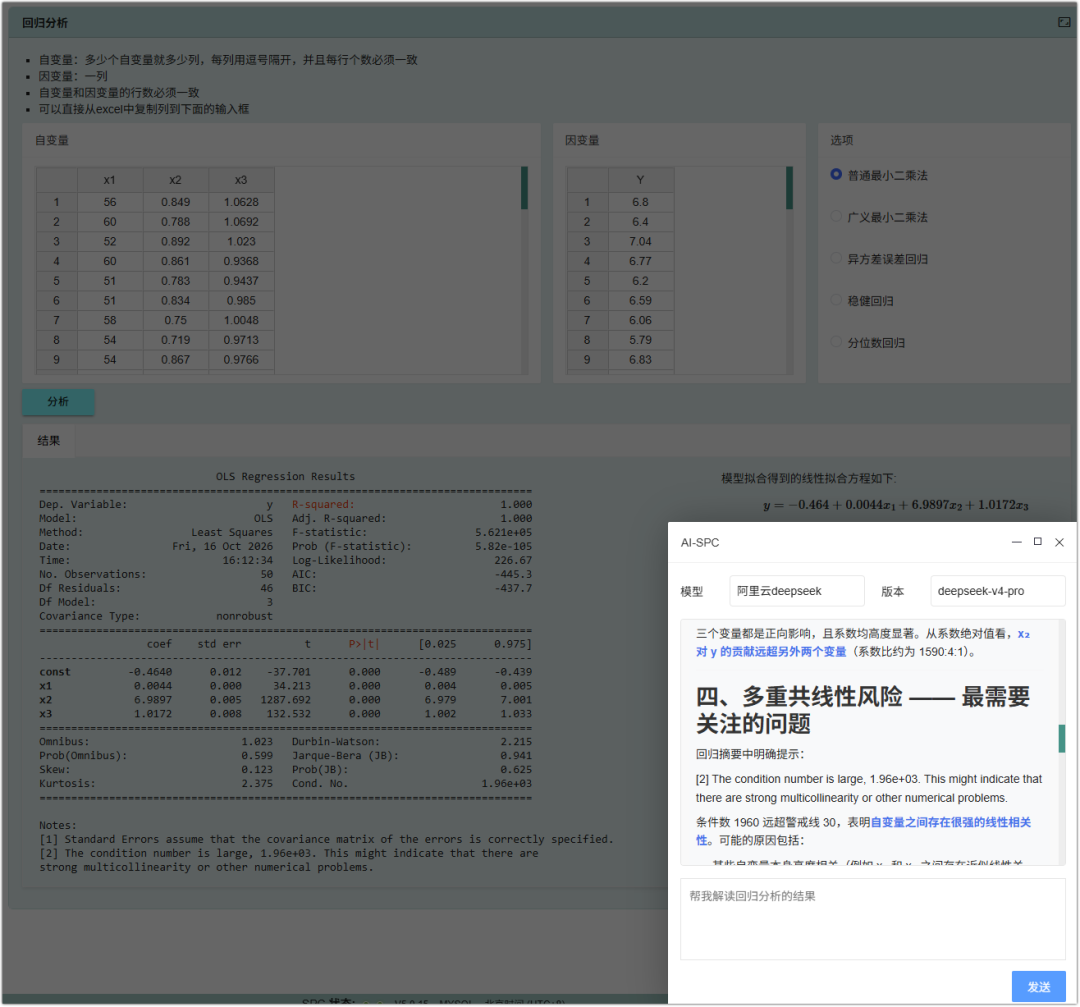This screenshot has height=1007, width=1080.
Task: Select the Y column header in 因变量 table
Action: [x=641, y=180]
